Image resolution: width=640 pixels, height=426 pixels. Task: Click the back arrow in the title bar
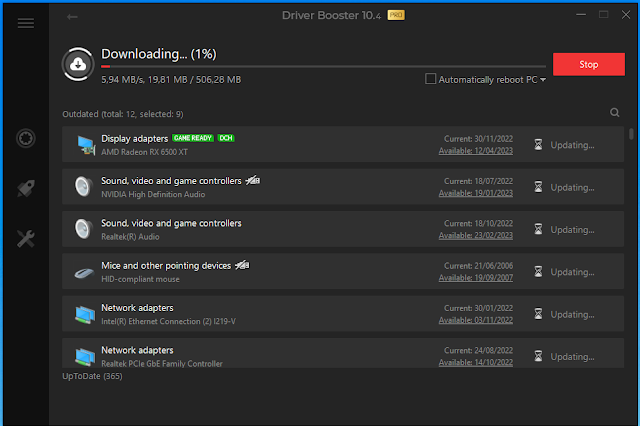click(x=71, y=16)
